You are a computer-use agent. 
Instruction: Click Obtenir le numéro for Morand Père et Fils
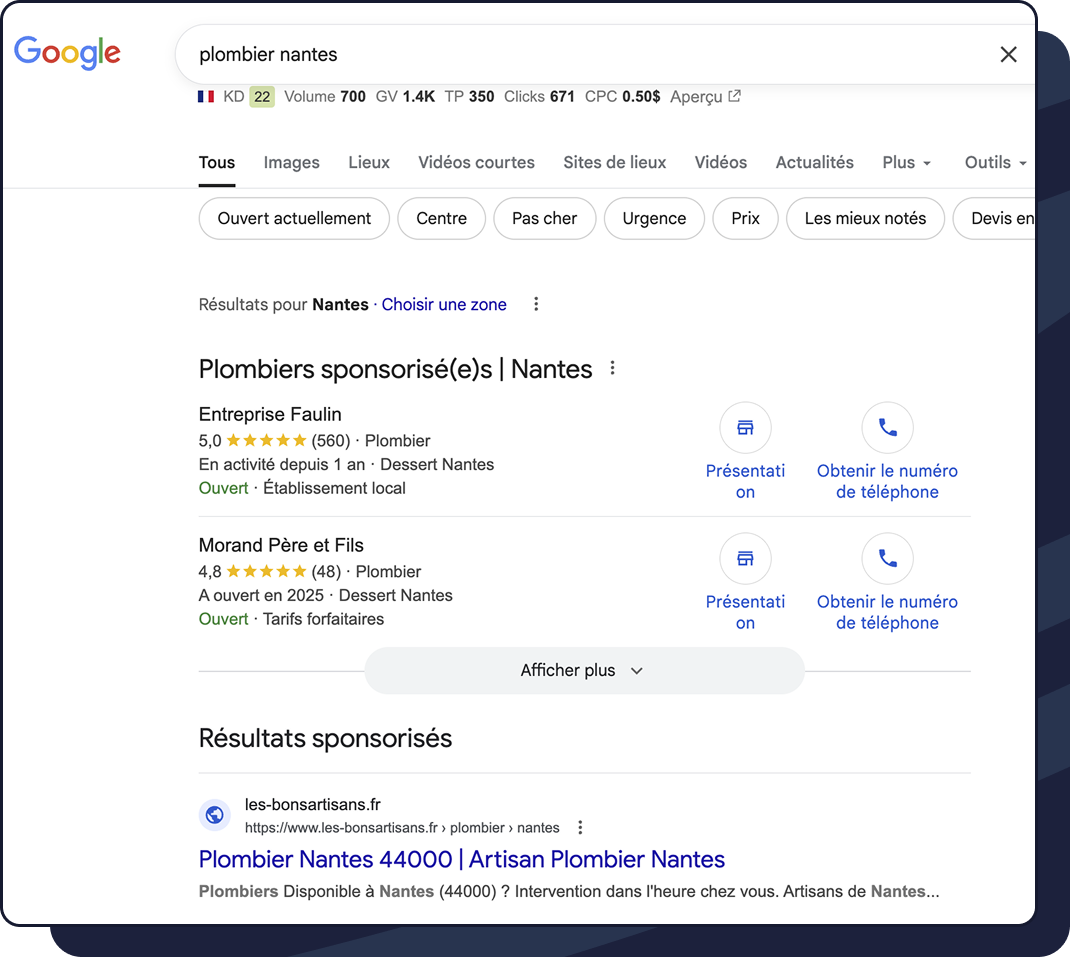(887, 612)
